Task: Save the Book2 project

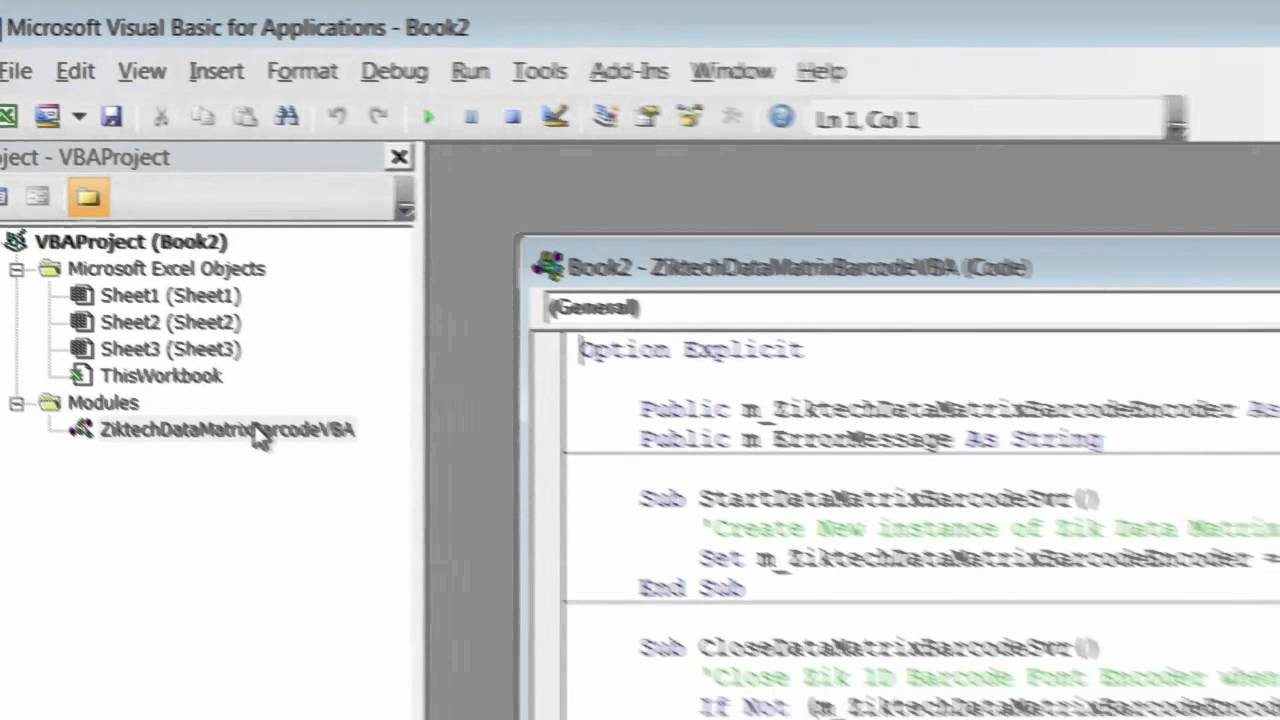Action: (111, 117)
